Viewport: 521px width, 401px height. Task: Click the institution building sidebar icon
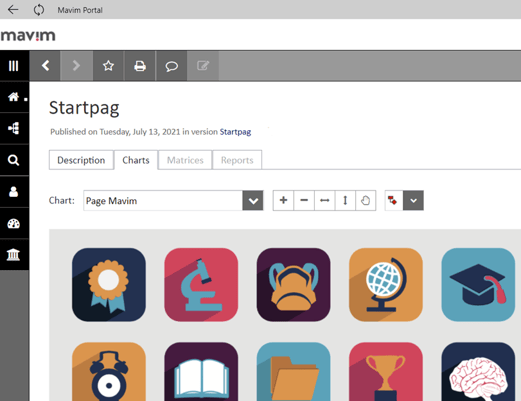click(x=14, y=255)
